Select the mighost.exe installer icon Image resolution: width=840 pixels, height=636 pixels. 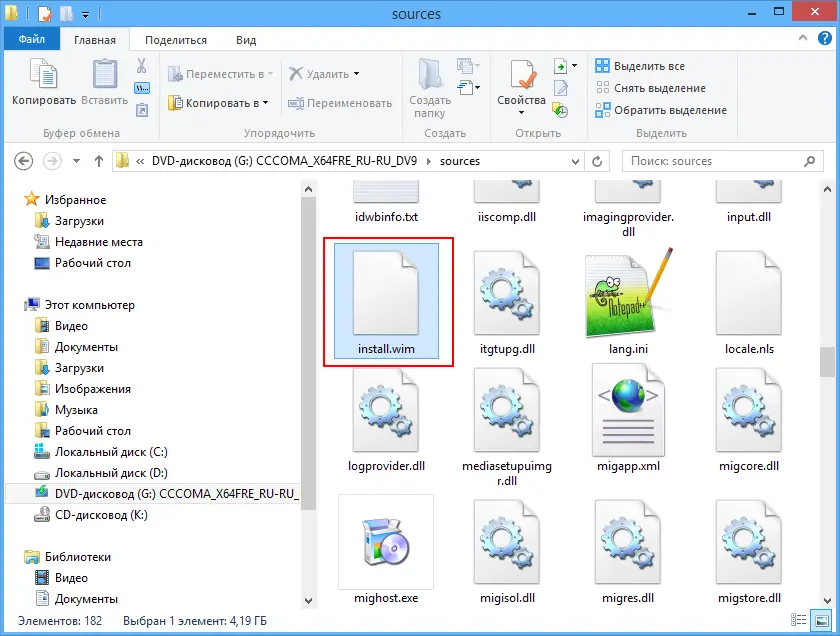click(x=386, y=542)
